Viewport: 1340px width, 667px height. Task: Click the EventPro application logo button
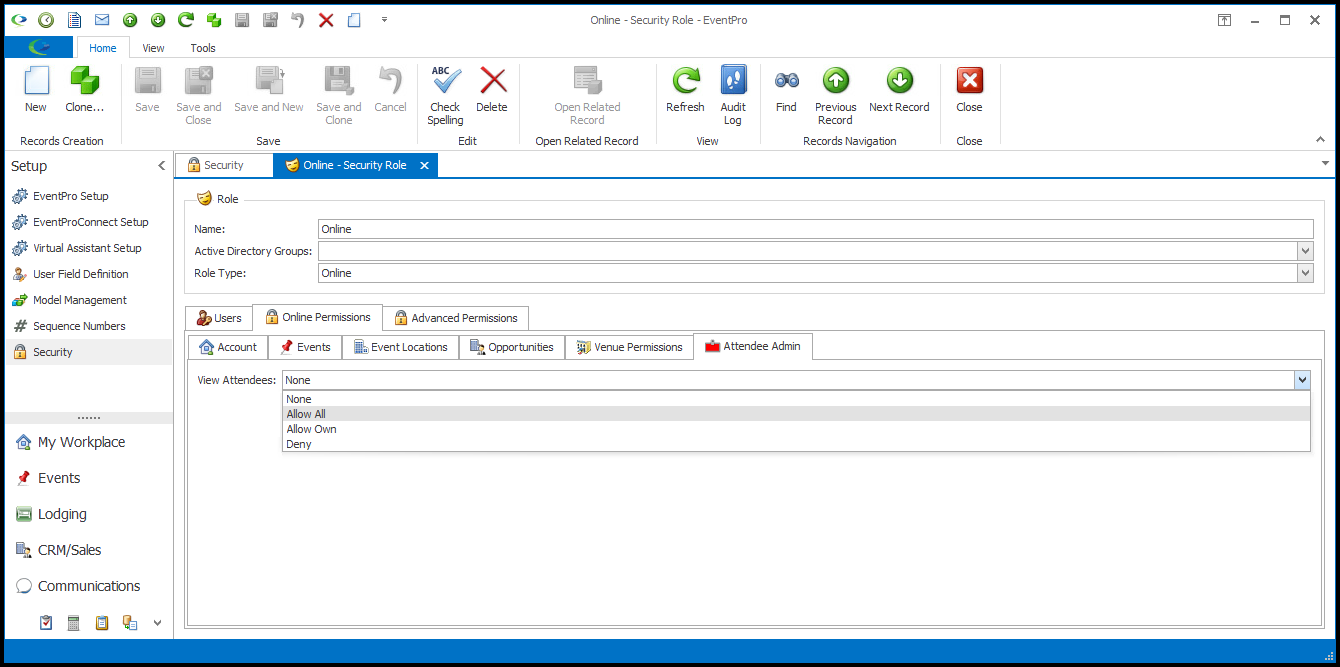coord(39,47)
